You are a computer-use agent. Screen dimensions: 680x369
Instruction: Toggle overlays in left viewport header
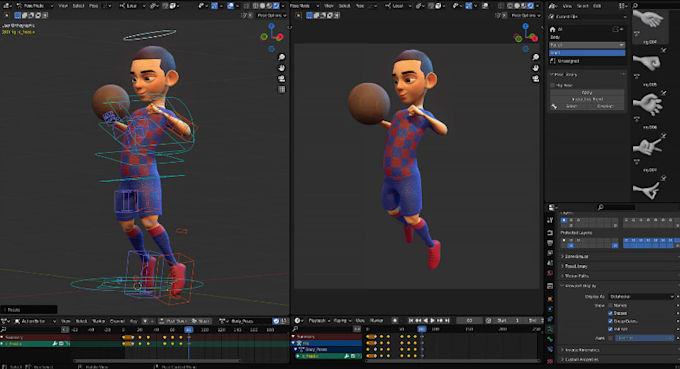230,6
